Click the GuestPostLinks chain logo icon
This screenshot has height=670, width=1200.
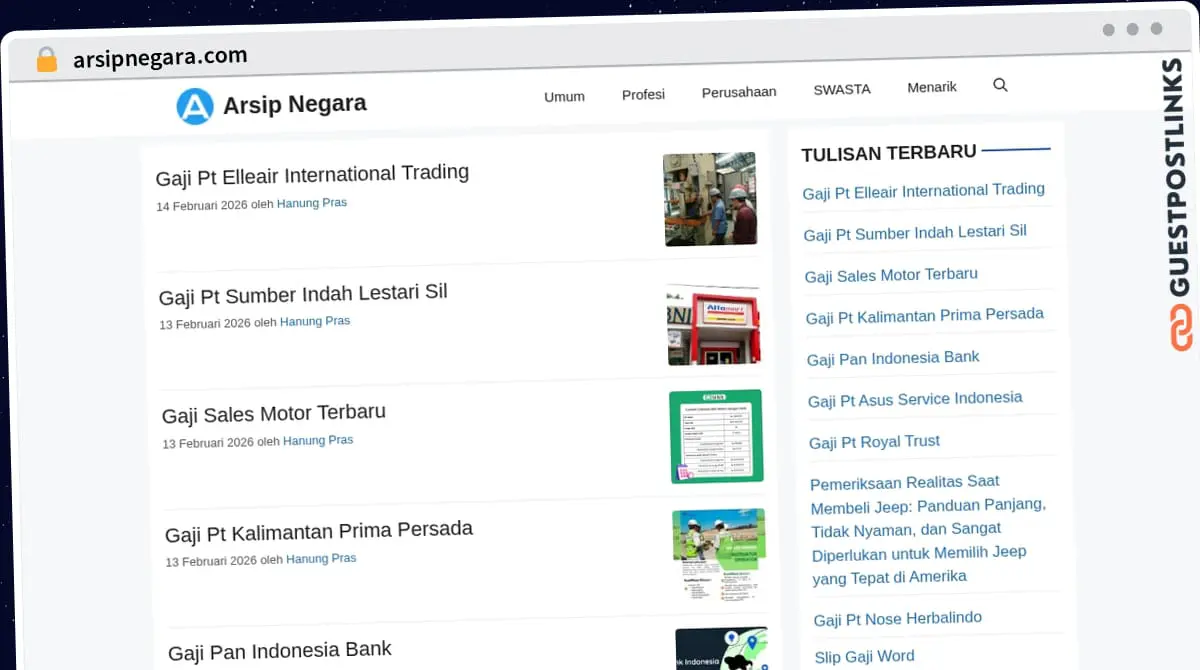1181,327
